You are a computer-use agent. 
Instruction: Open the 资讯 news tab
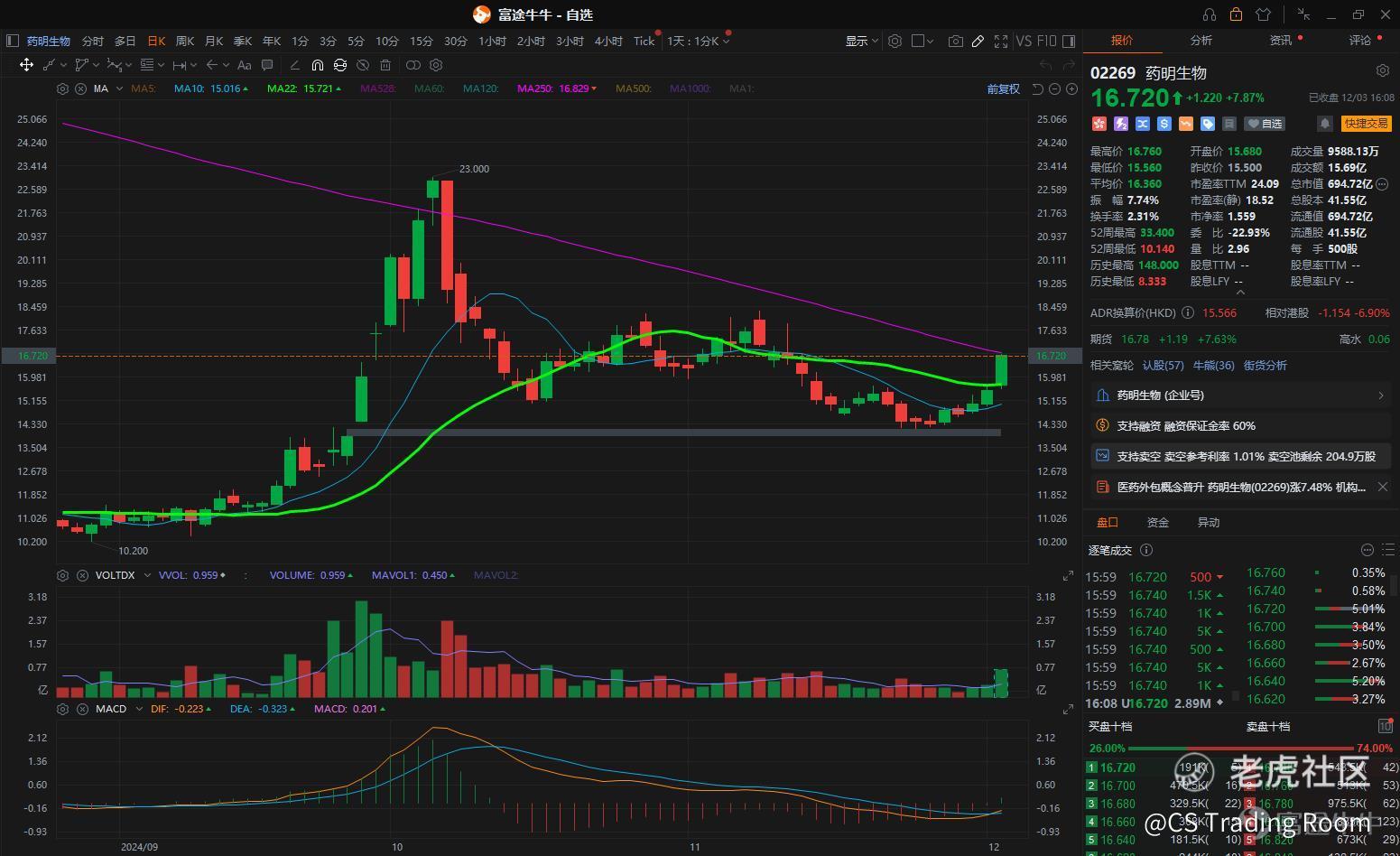pos(1281,41)
